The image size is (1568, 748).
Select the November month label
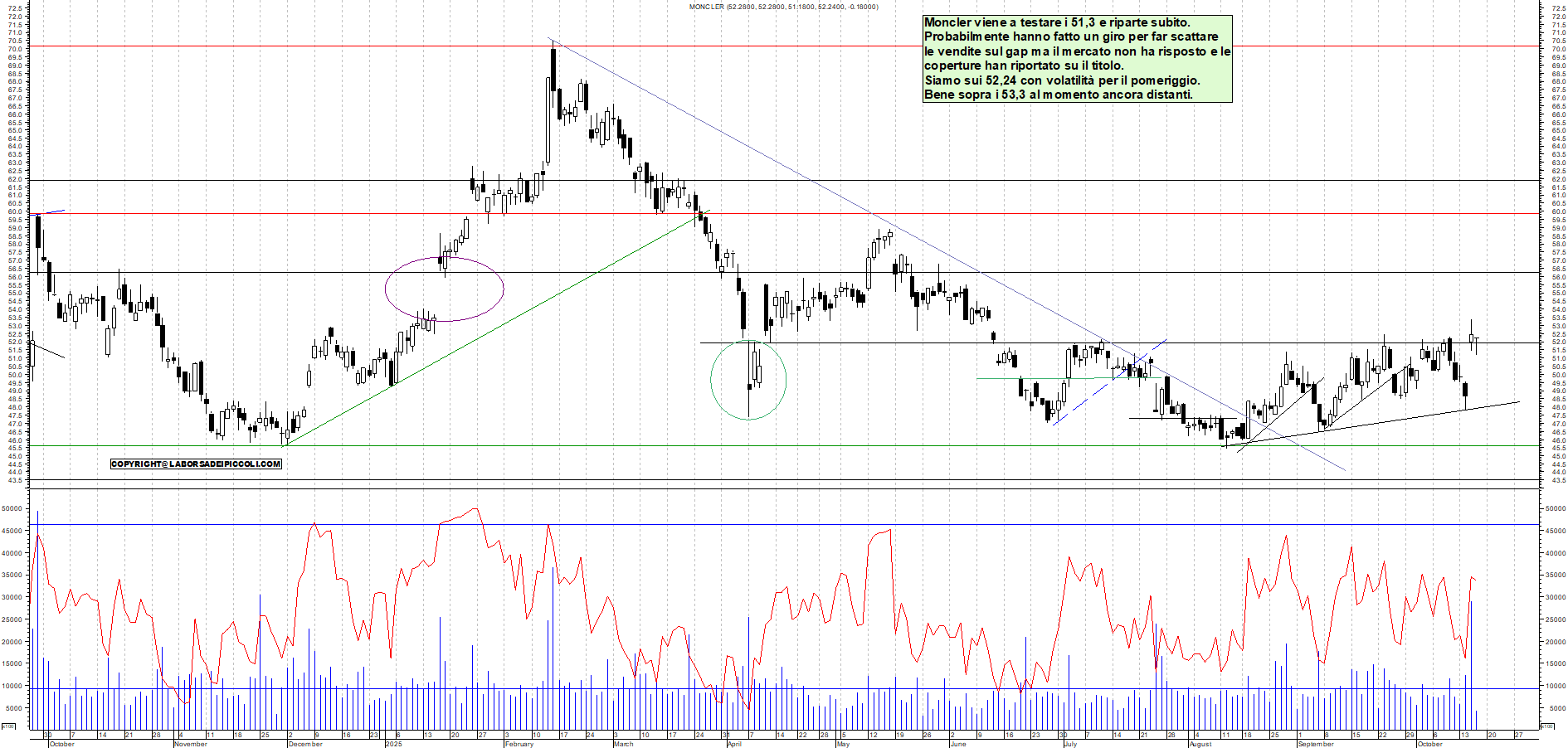pos(191,744)
